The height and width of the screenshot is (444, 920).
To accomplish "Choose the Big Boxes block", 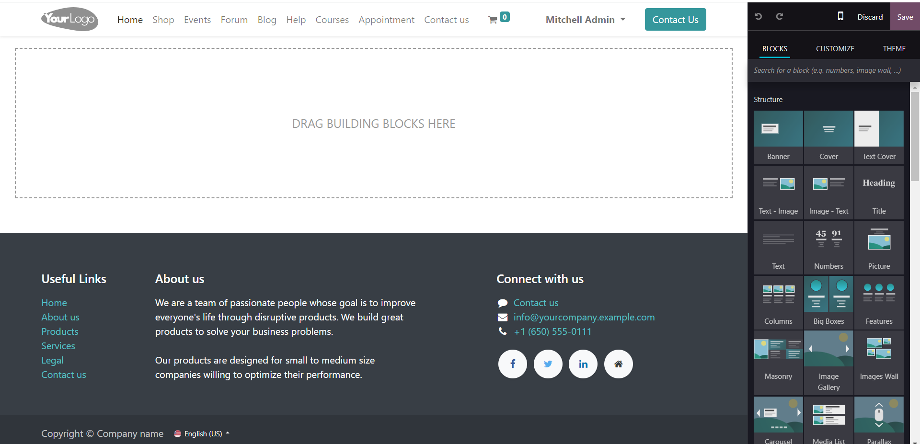I will click(828, 301).
